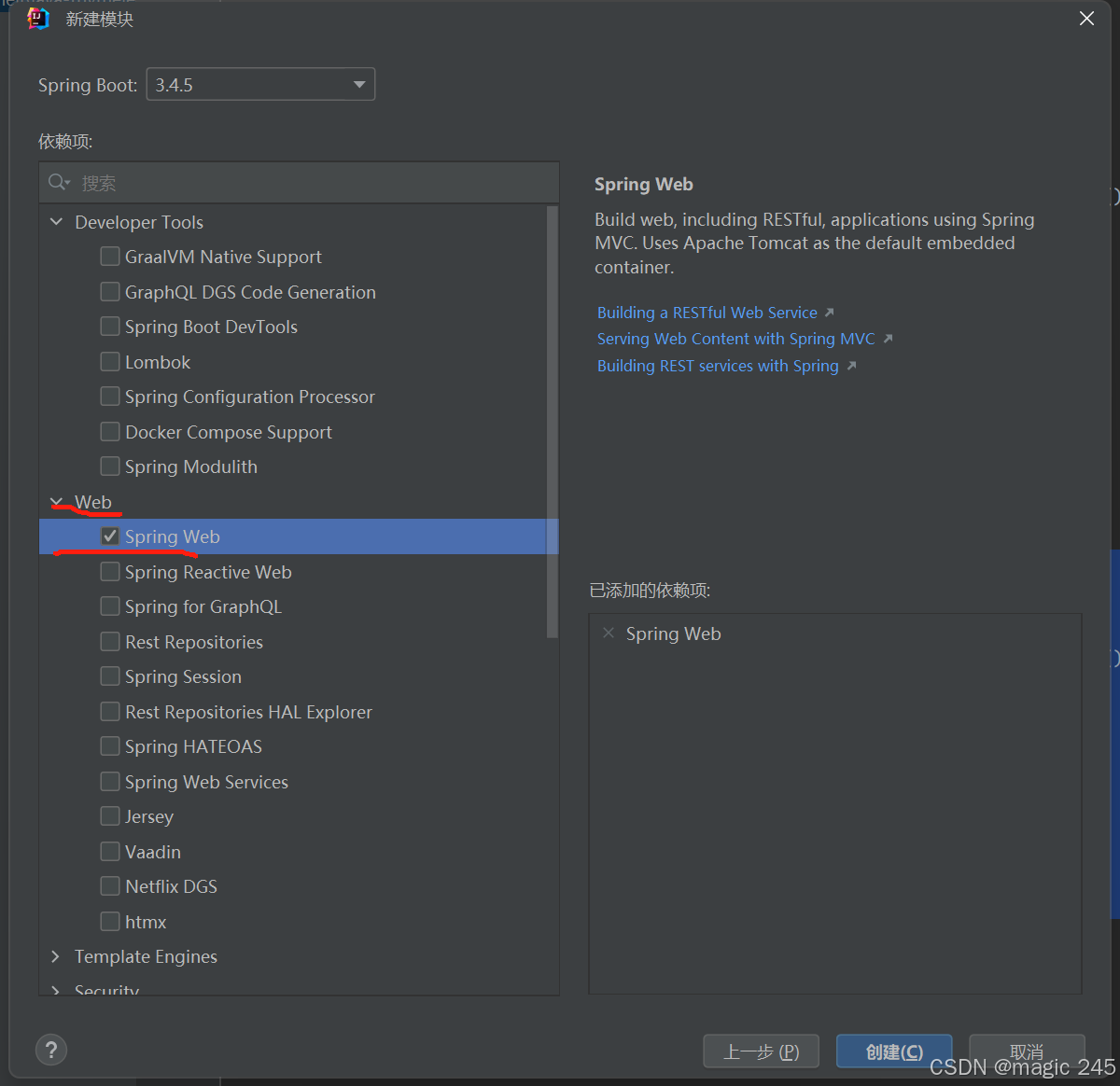Select Developer Tools category label
Image resolution: width=1120 pixels, height=1086 pixels.
[139, 222]
